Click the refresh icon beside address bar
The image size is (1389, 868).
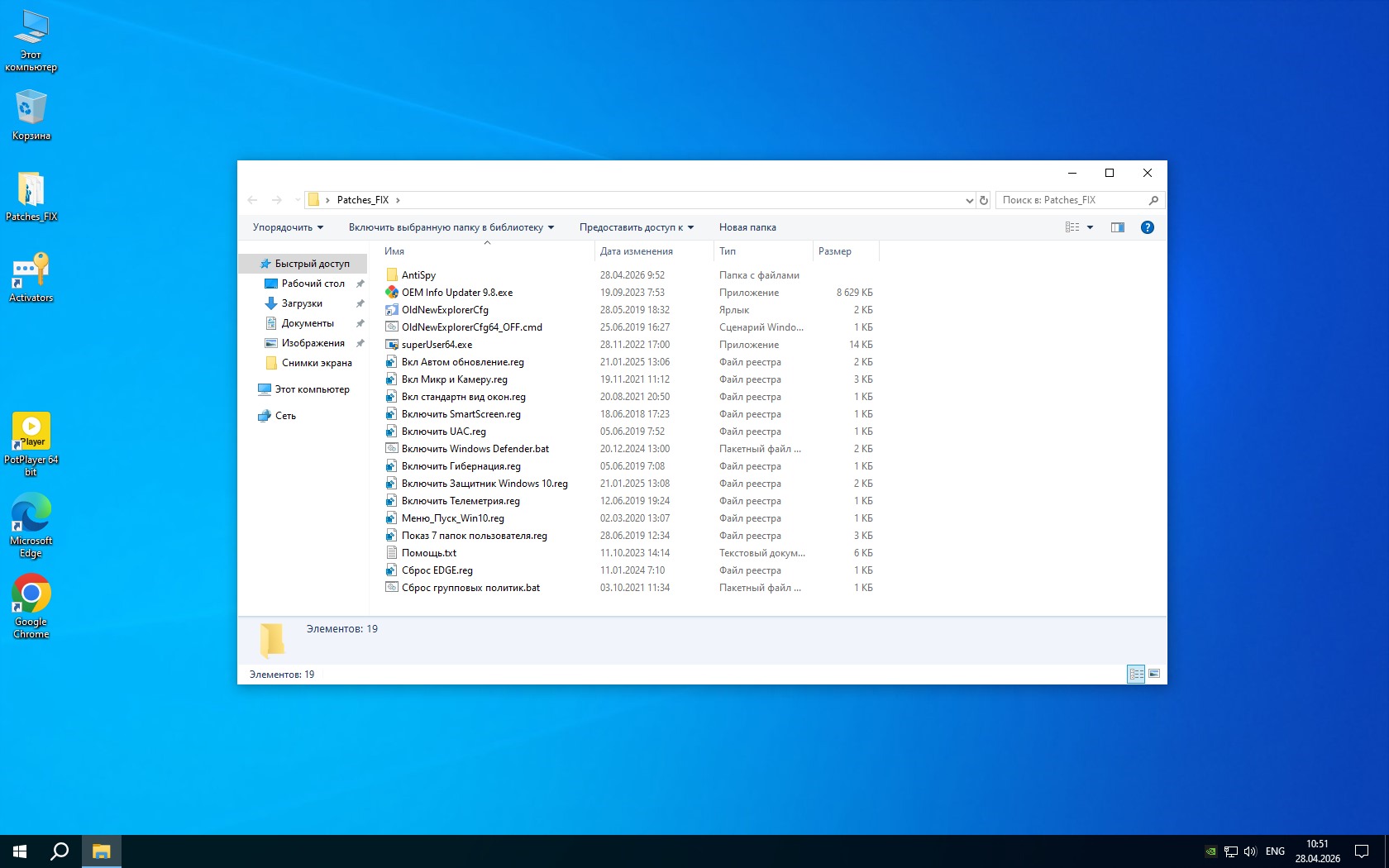[984, 200]
